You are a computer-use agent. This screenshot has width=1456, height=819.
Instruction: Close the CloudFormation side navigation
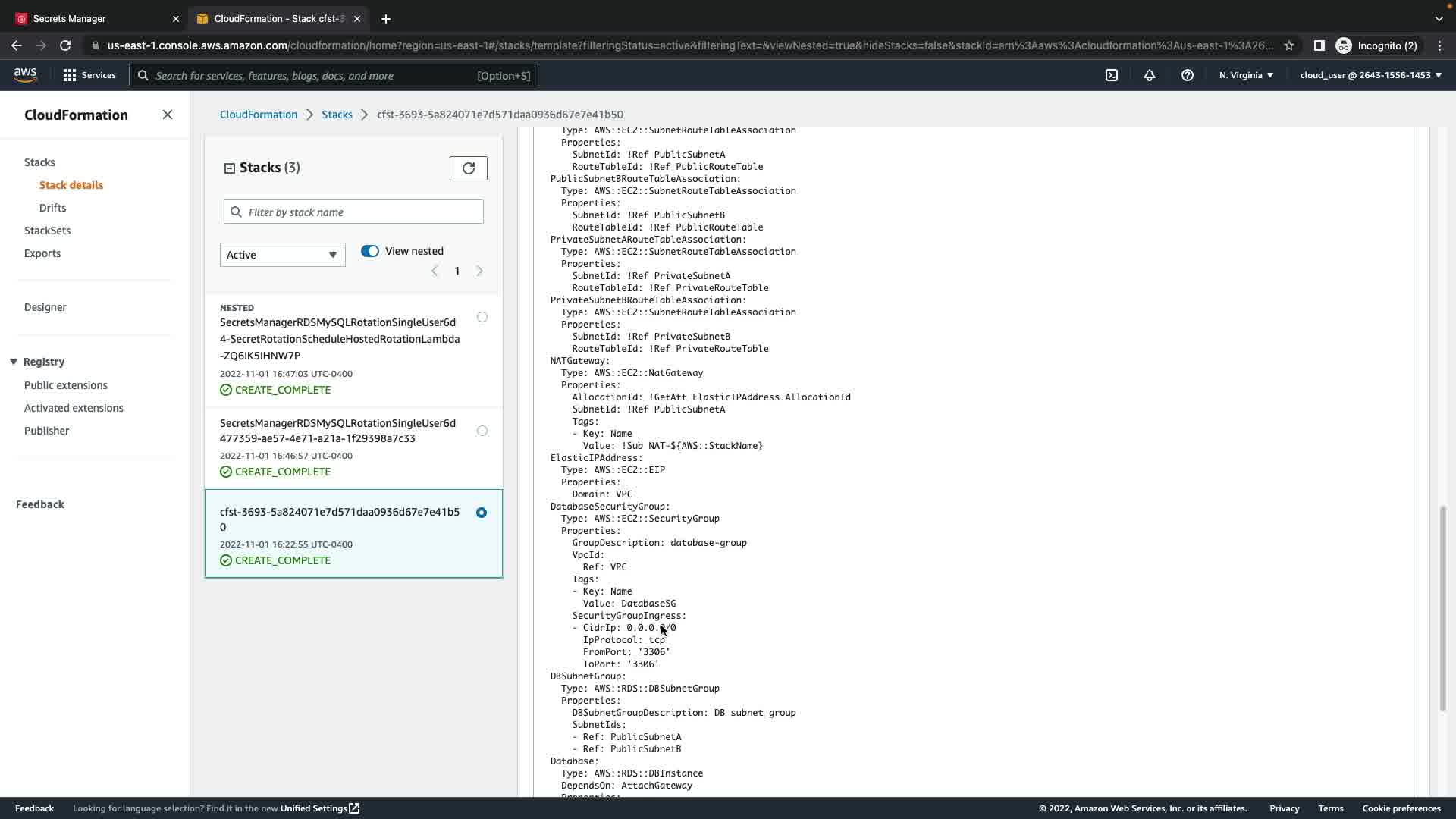click(x=168, y=115)
